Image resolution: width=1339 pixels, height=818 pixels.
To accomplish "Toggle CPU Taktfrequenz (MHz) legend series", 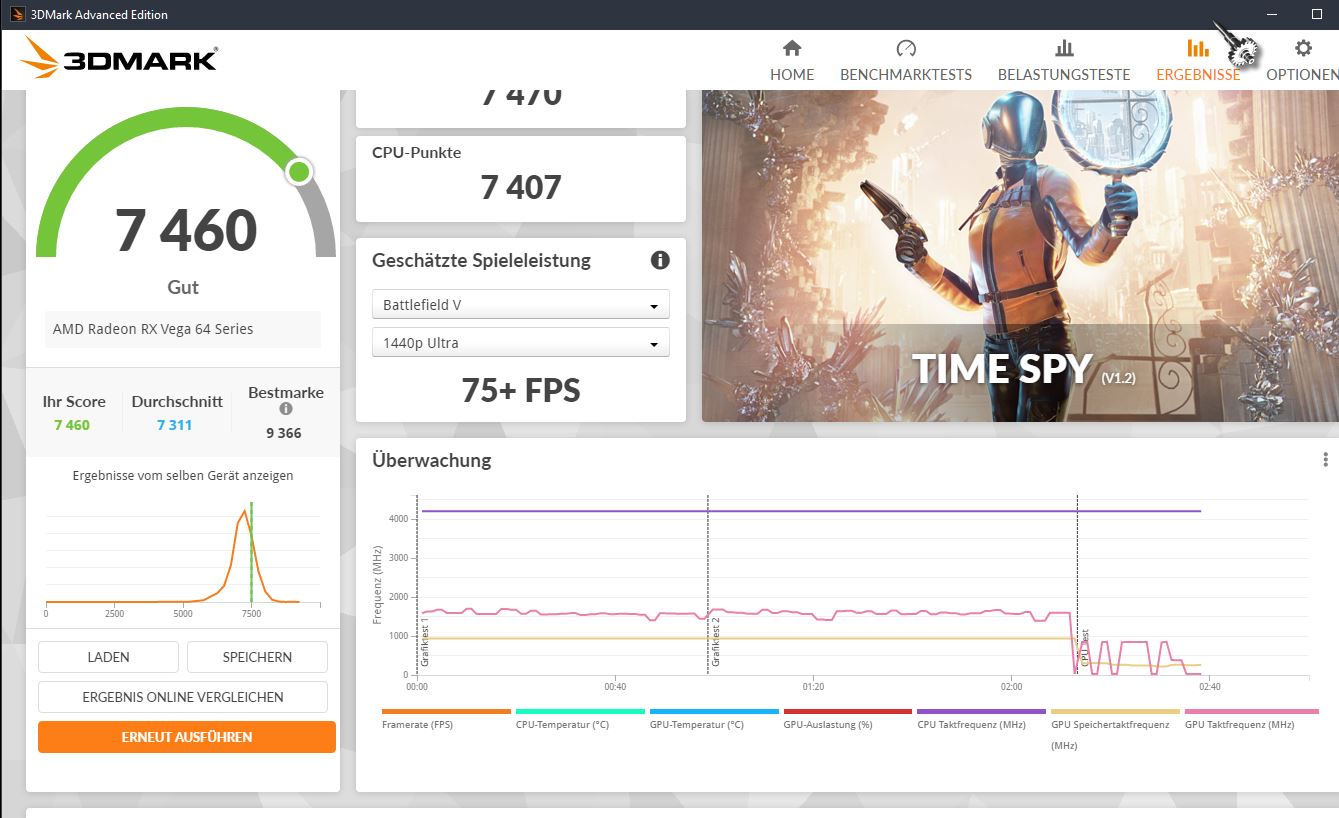I will (x=982, y=719).
